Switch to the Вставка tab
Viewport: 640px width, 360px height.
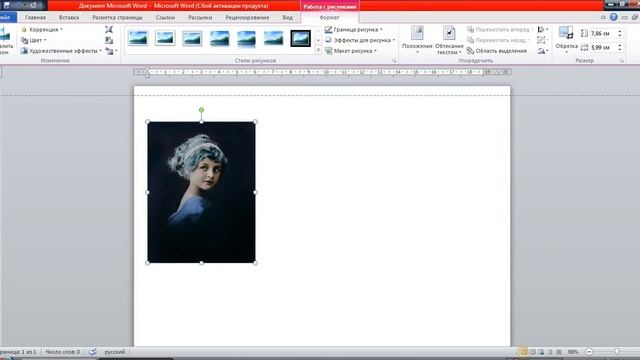point(69,18)
